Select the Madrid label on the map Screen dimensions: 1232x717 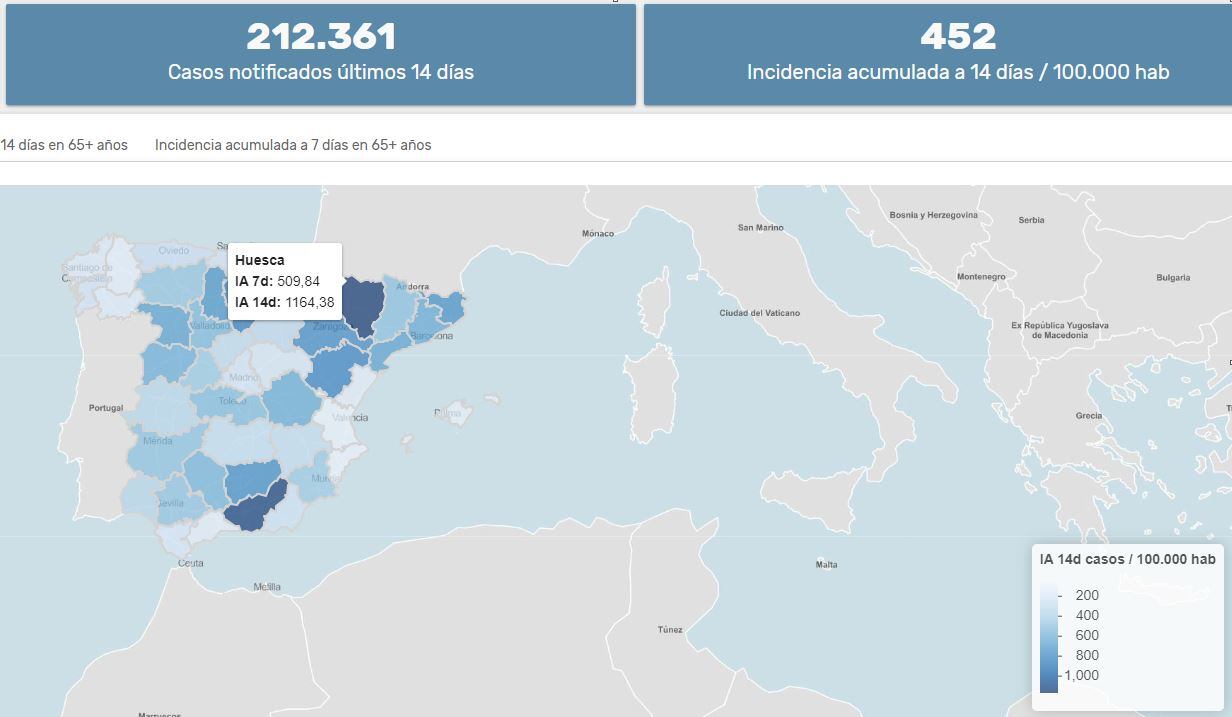[x=244, y=378]
